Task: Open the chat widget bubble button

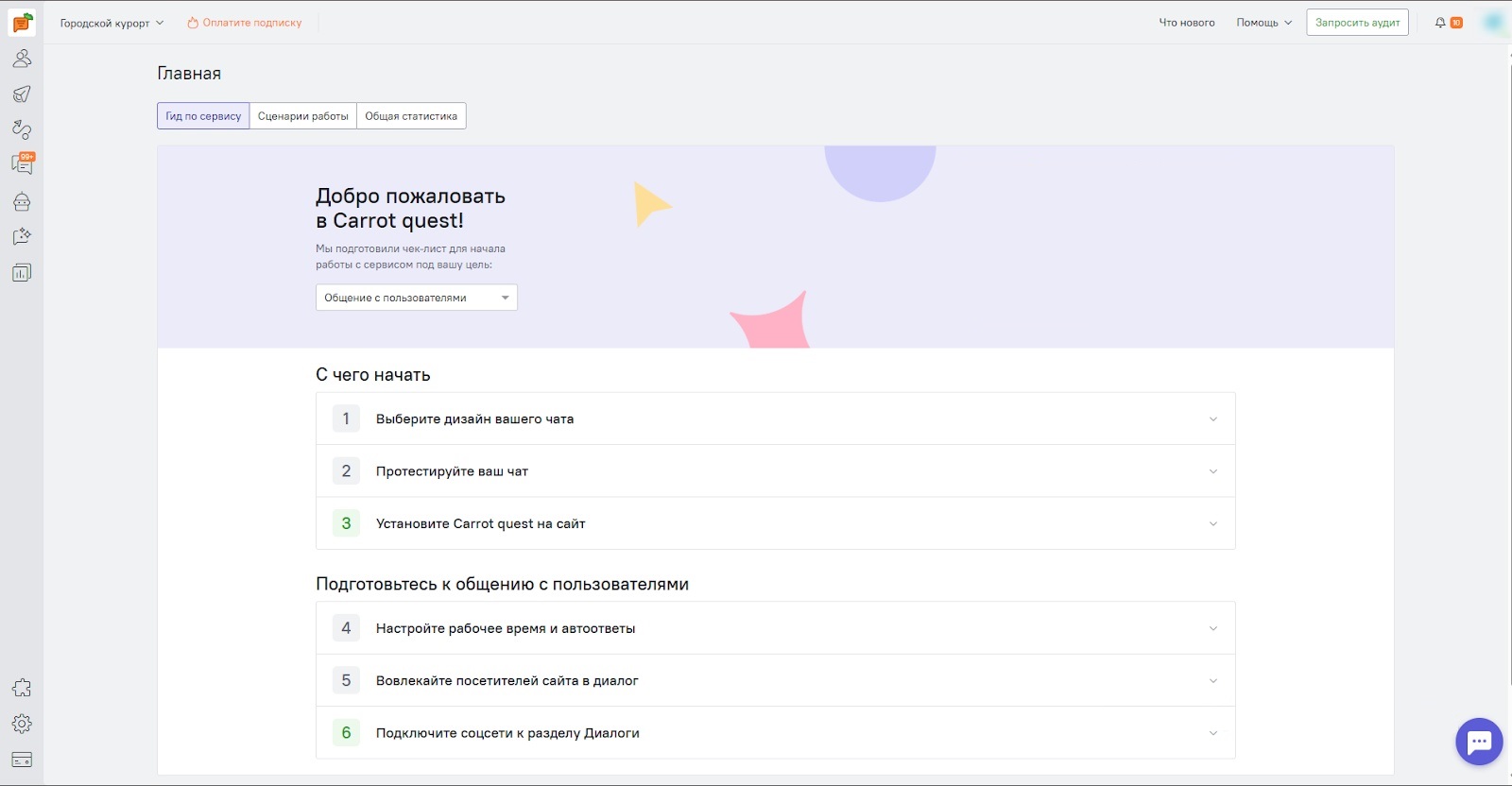Action: 1479,742
